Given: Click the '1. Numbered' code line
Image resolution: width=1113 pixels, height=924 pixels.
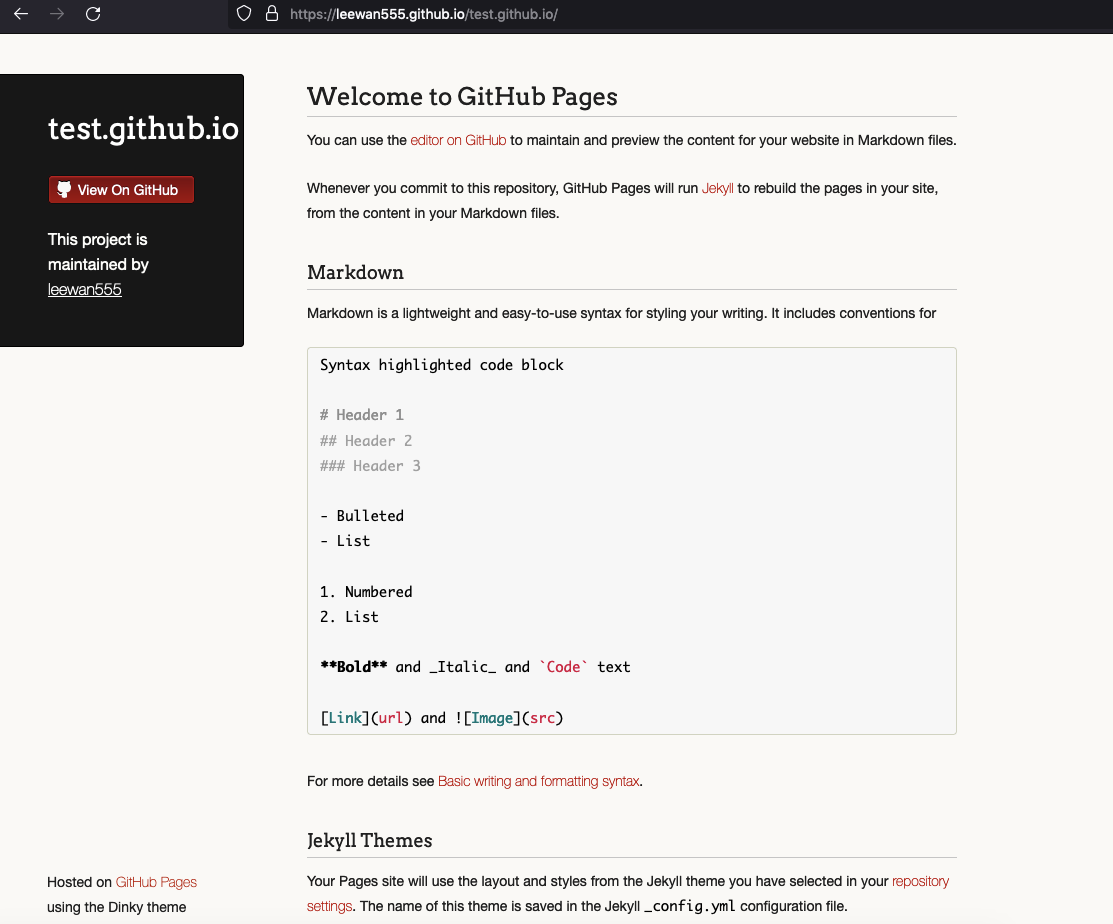Looking at the screenshot, I should (366, 592).
